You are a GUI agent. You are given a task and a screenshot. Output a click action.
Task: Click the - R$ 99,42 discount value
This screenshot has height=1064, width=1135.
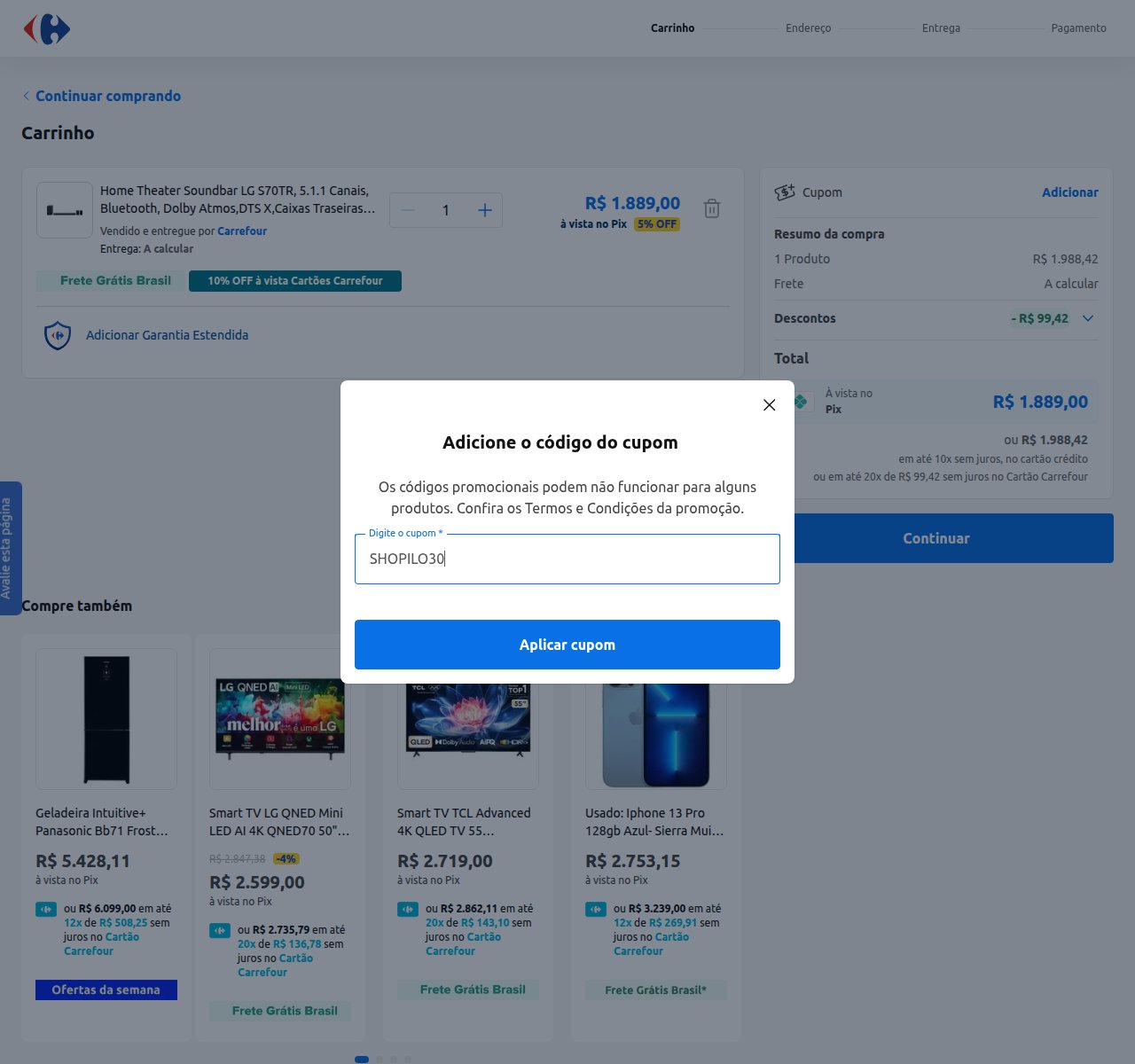[x=1040, y=318]
